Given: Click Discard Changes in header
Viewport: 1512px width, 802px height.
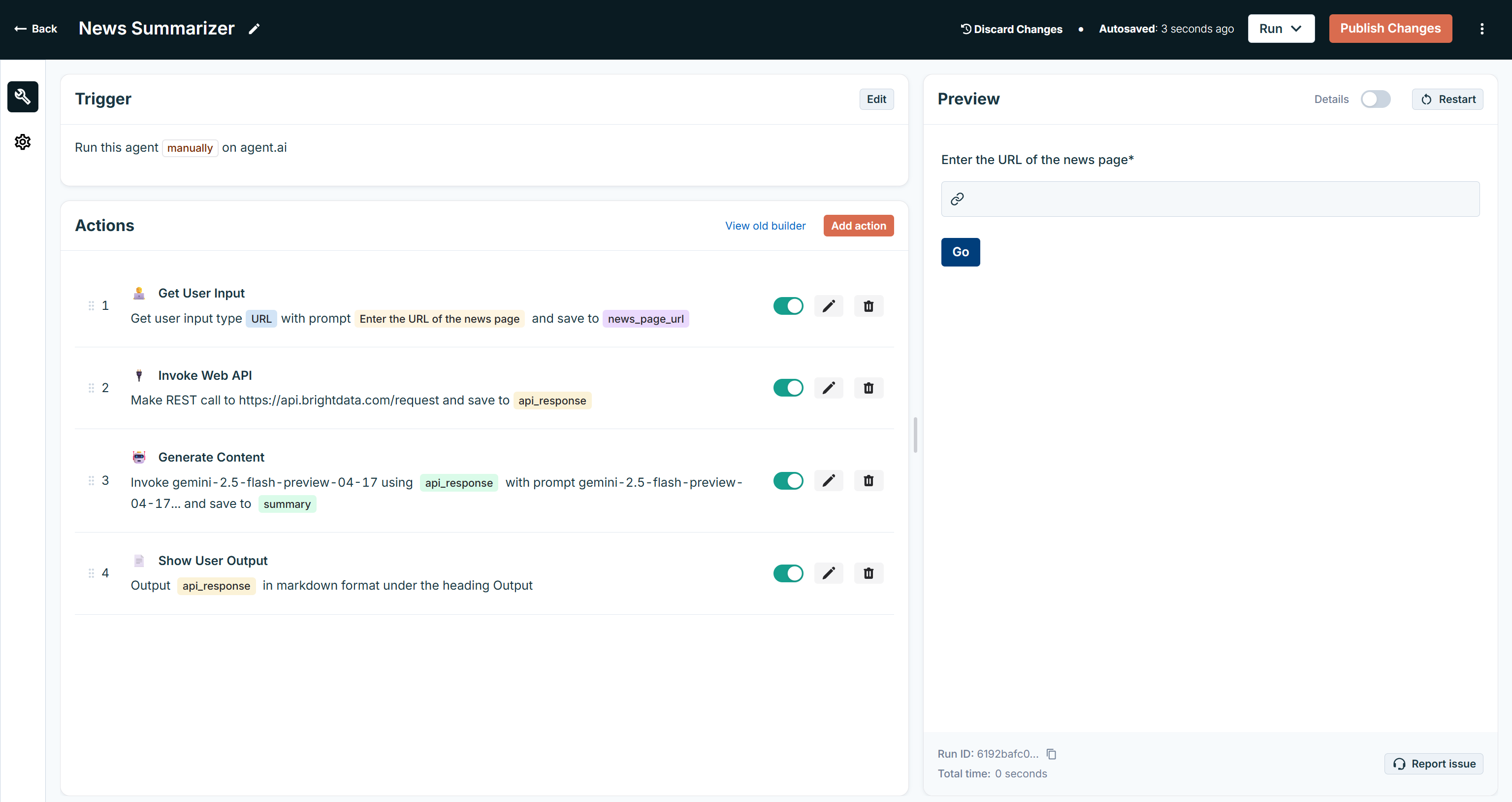Looking at the screenshot, I should [1011, 29].
